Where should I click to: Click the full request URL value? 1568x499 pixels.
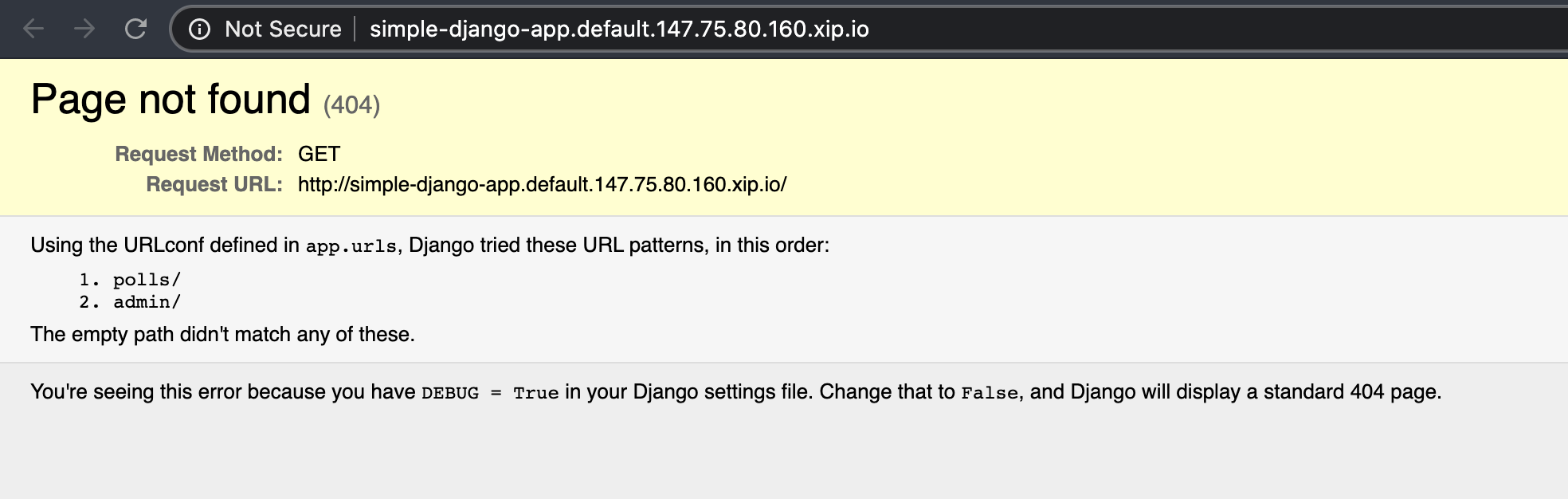pos(542,184)
